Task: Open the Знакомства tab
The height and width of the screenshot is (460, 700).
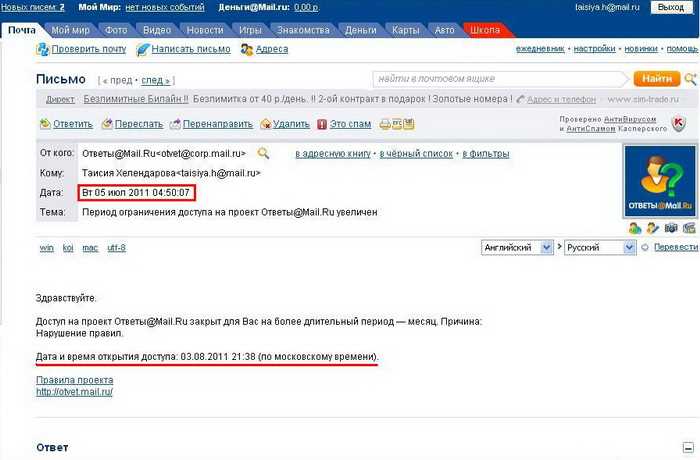Action: 303,30
